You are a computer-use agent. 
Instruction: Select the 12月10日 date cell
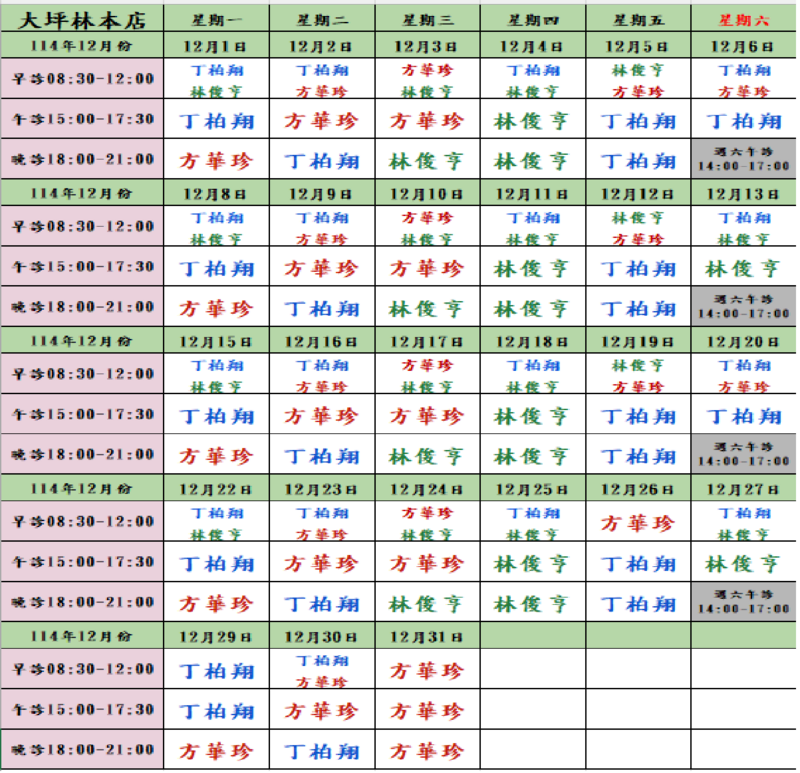427,193
